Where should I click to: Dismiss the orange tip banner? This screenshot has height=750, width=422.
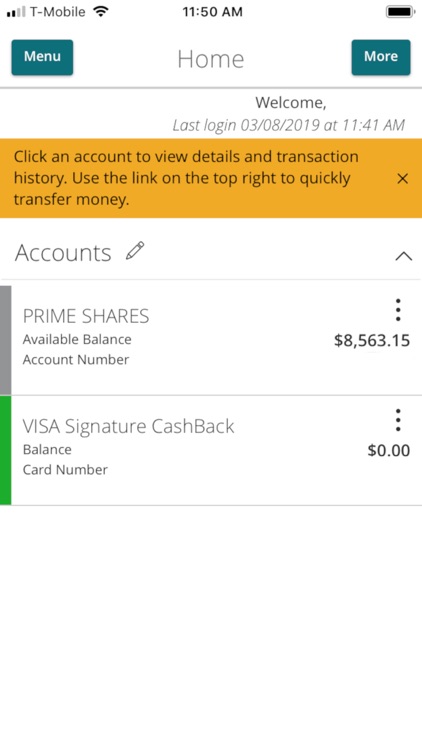(x=403, y=178)
